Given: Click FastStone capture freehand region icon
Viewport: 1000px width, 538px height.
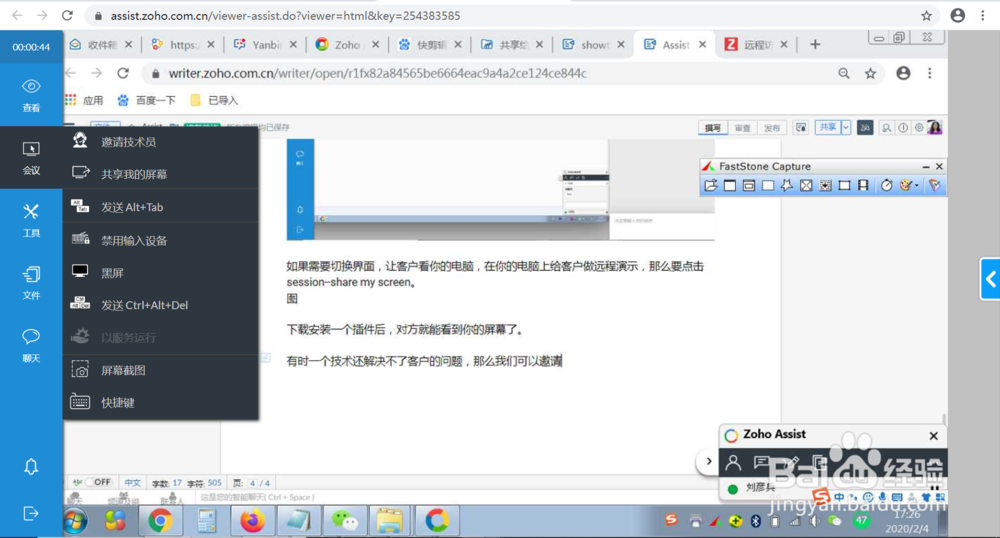Looking at the screenshot, I should pos(787,185).
